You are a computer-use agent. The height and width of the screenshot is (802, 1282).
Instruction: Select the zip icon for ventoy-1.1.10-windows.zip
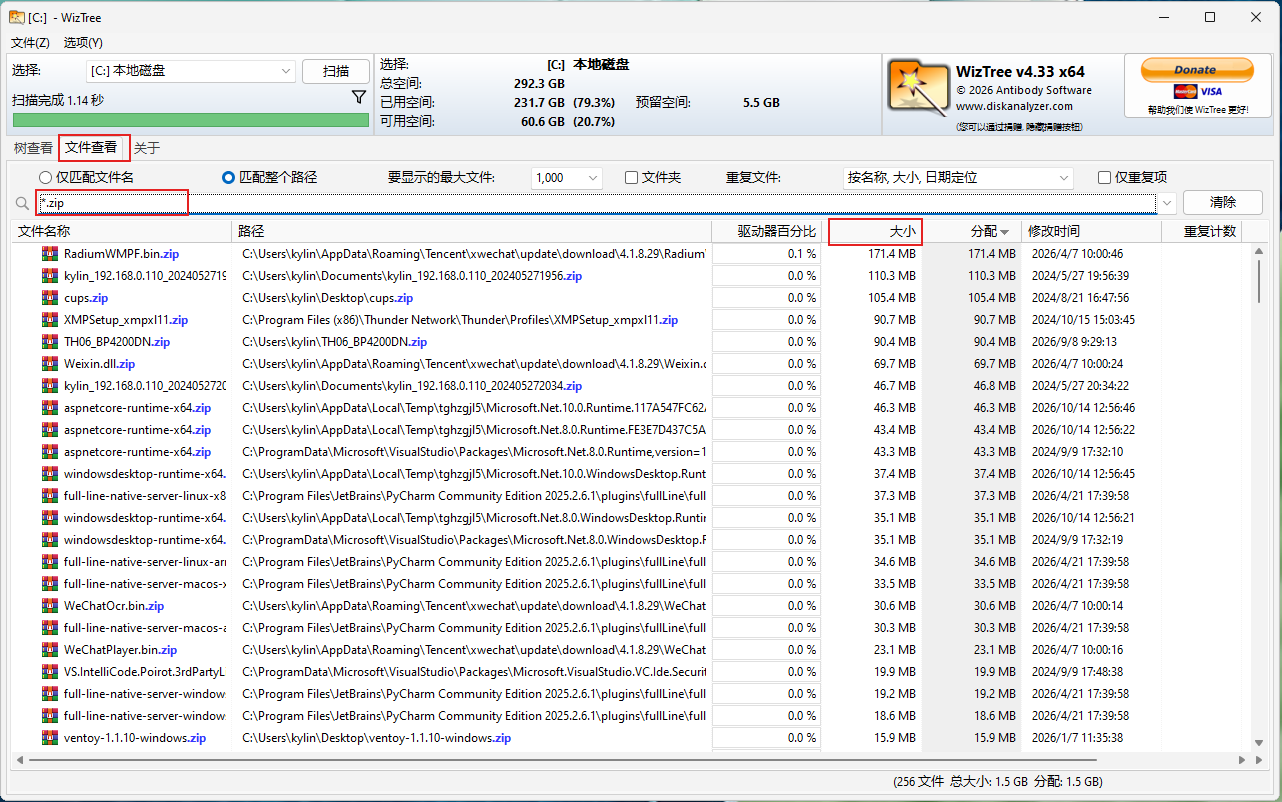[50, 738]
